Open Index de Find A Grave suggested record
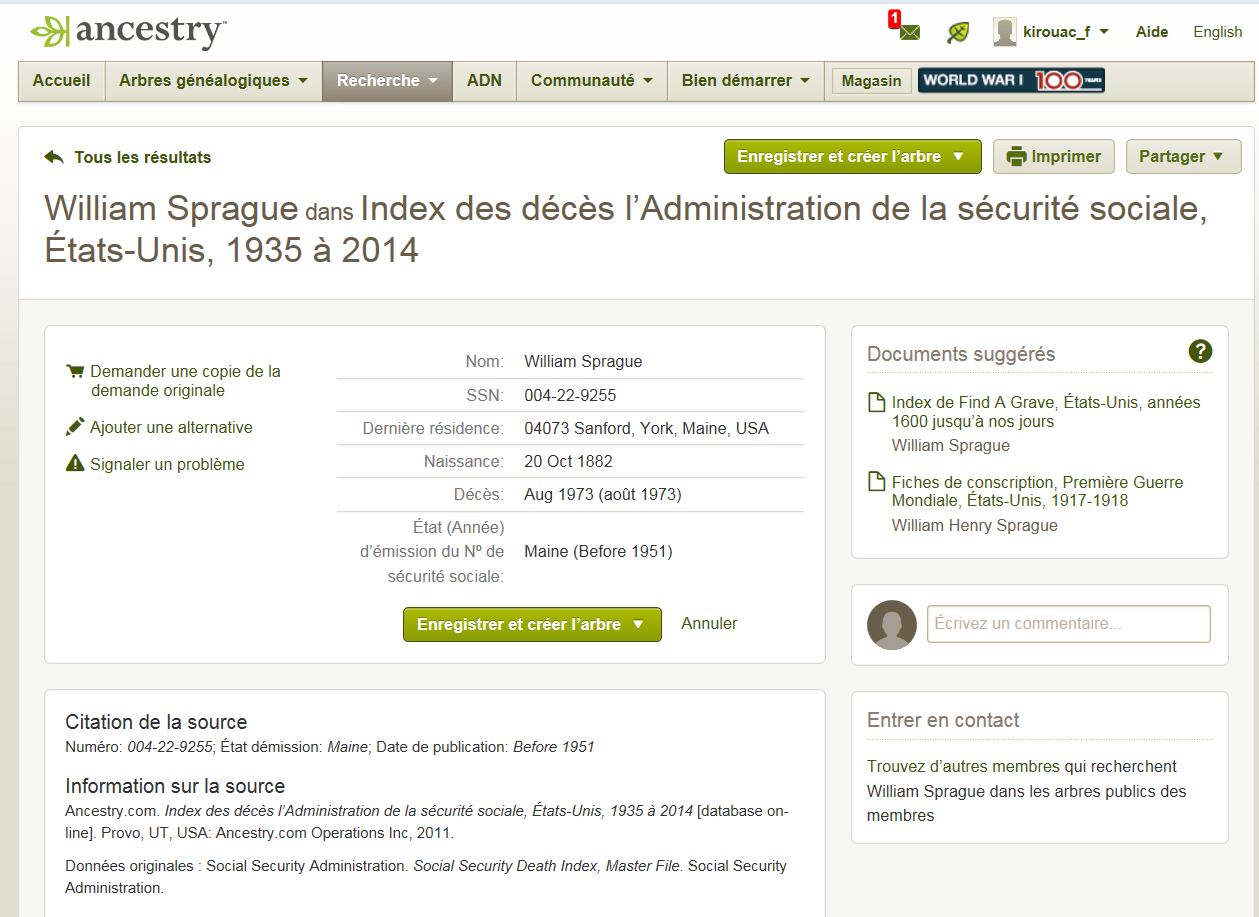The height and width of the screenshot is (917, 1259). tap(1046, 412)
